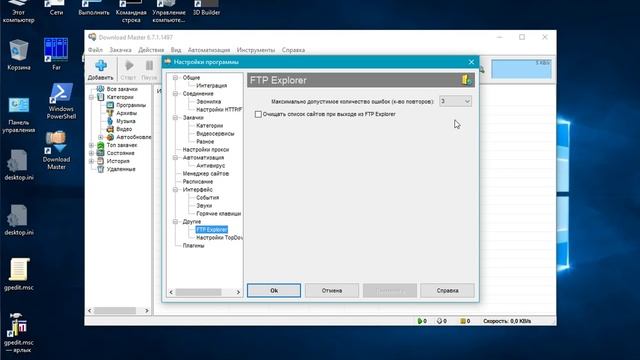Viewport: 640px width, 360px height.
Task: Select gpedit.msc desktop file icon
Action: [19, 269]
